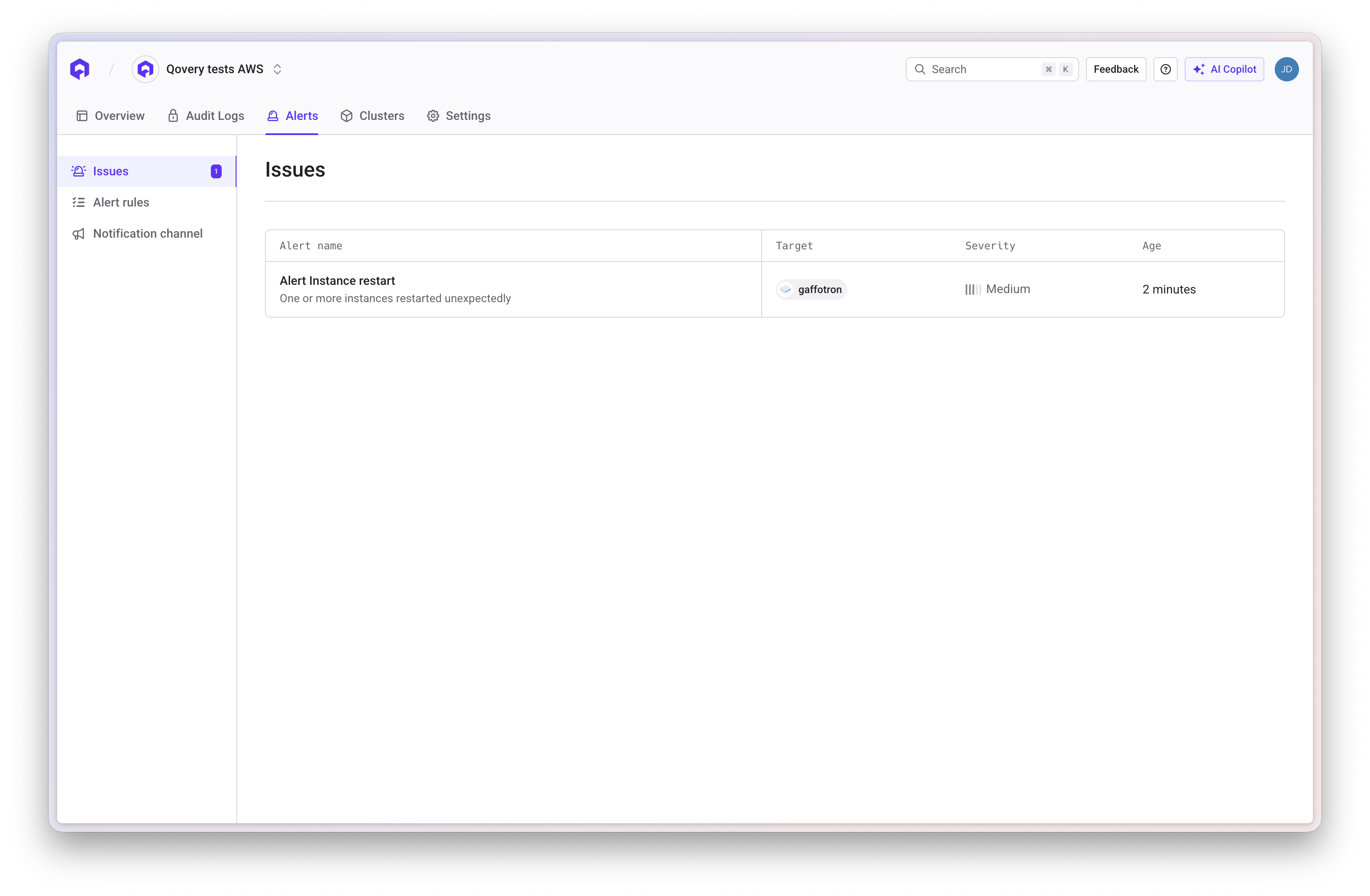1370x896 pixels.
Task: Open Notification channel in the sidebar
Action: coord(147,233)
